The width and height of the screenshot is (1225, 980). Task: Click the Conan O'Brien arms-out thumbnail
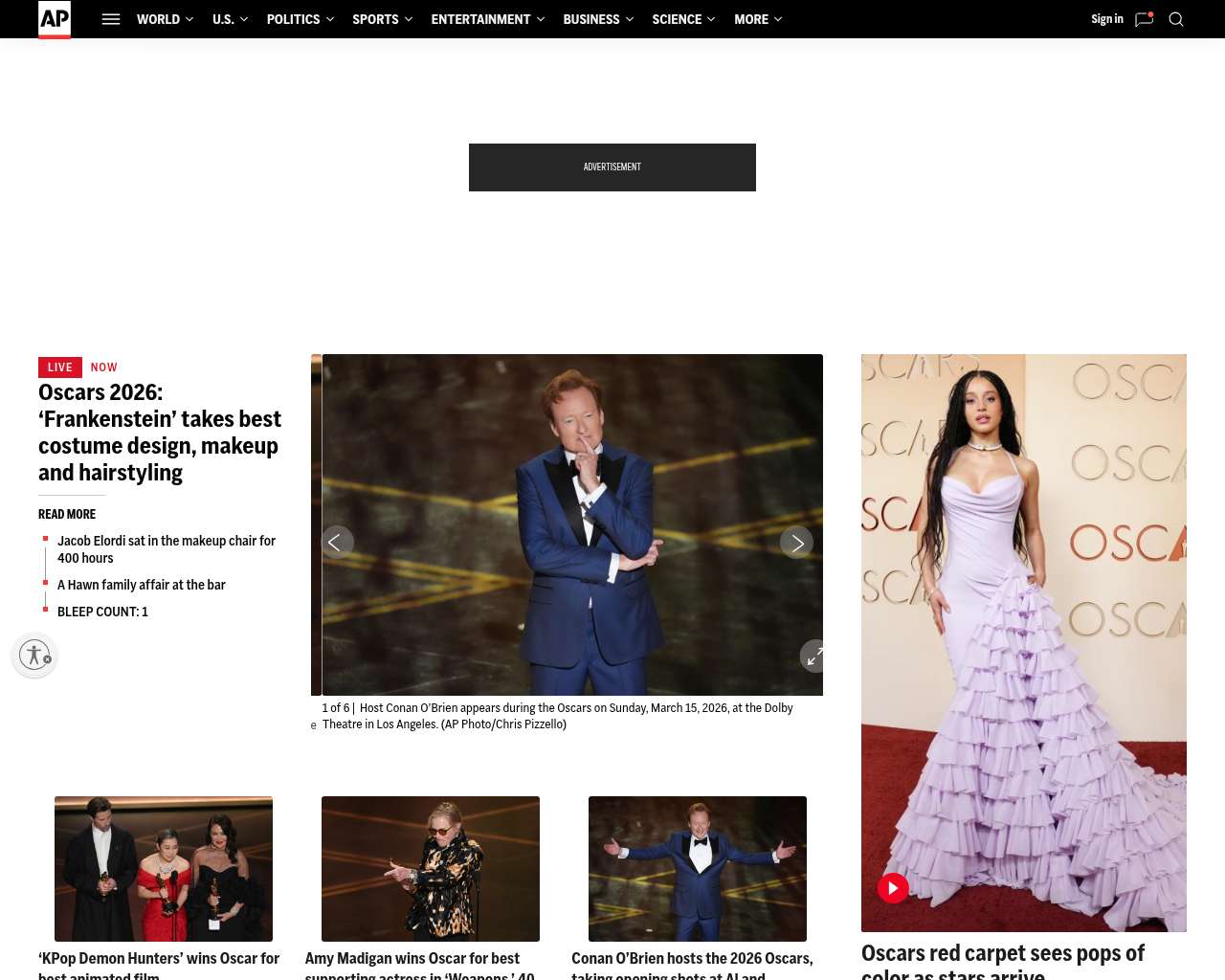[x=698, y=869]
